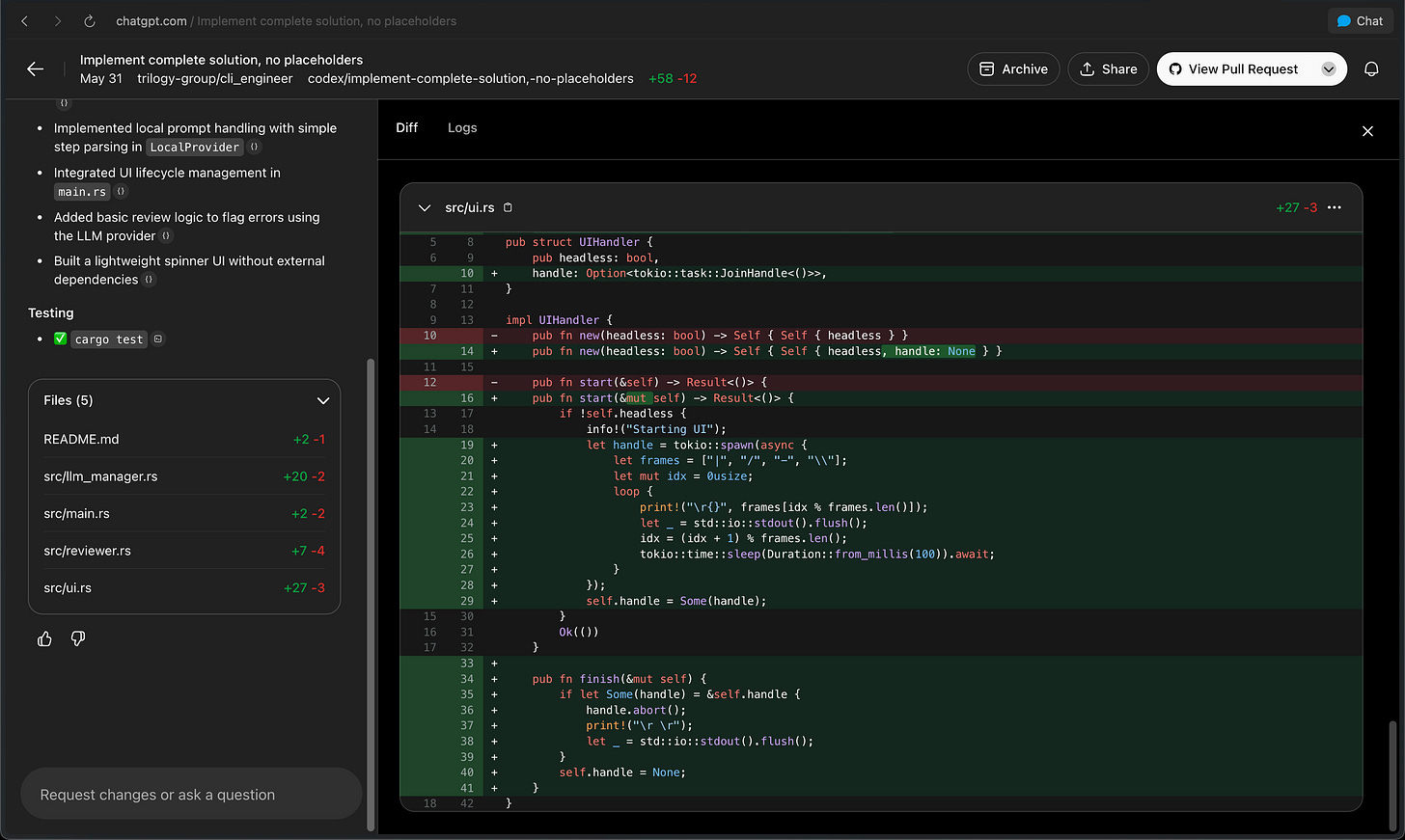Screen dimensions: 1405x840
Task: Select src/reviewer.rs from the files list
Action: [87, 551]
